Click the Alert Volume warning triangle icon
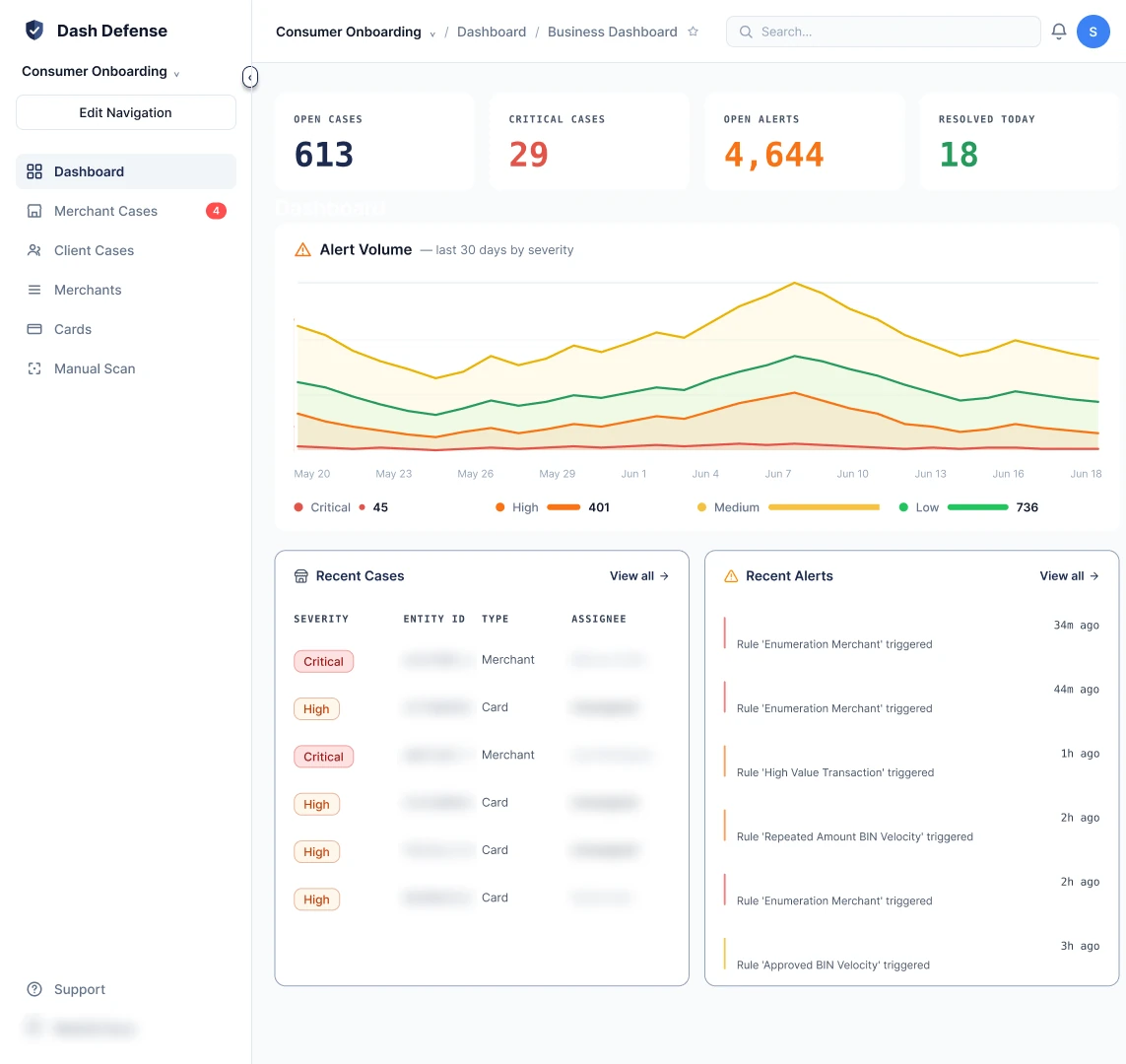1126x1064 pixels. pos(303,250)
